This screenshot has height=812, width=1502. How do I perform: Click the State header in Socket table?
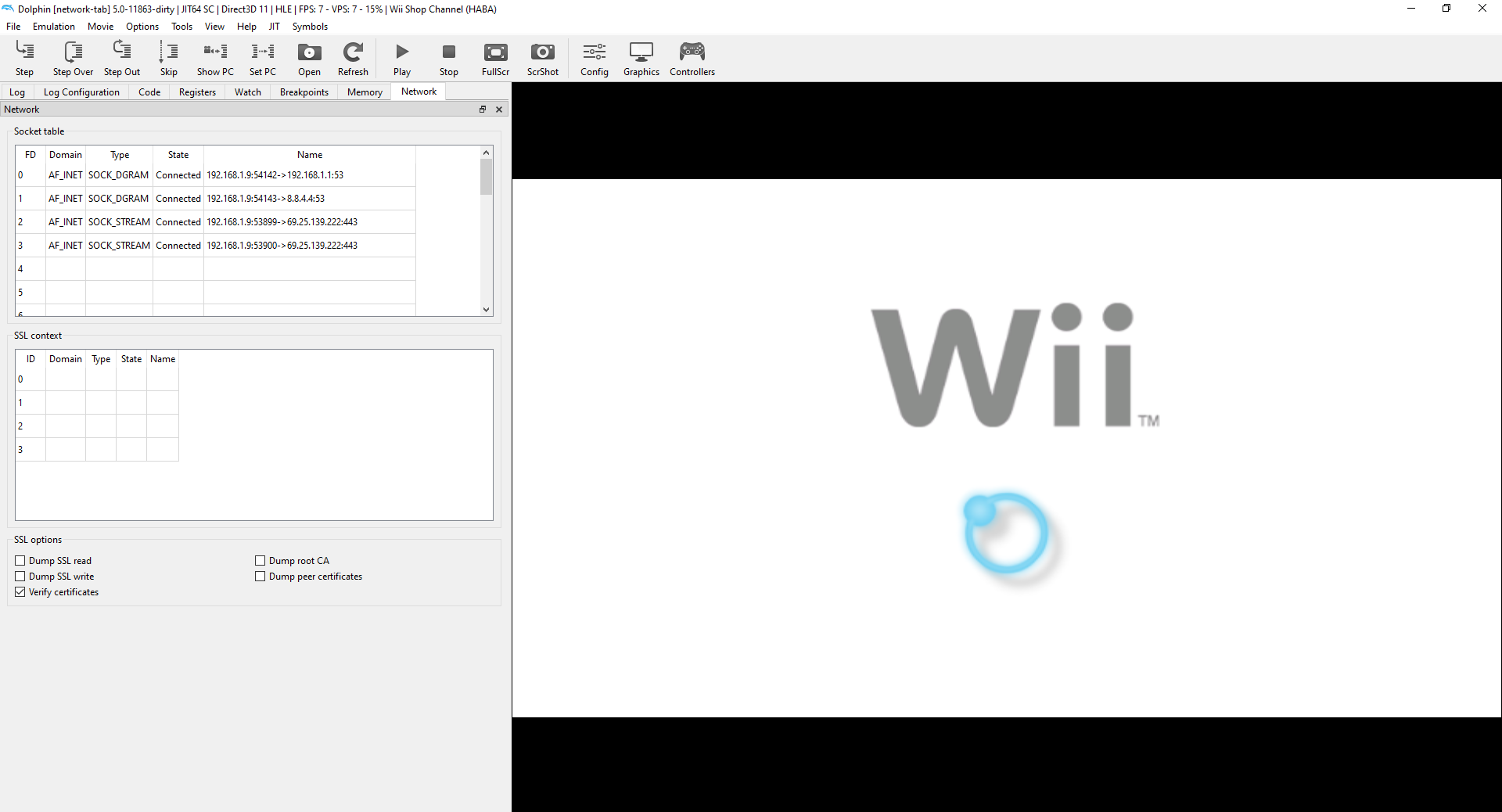click(178, 155)
